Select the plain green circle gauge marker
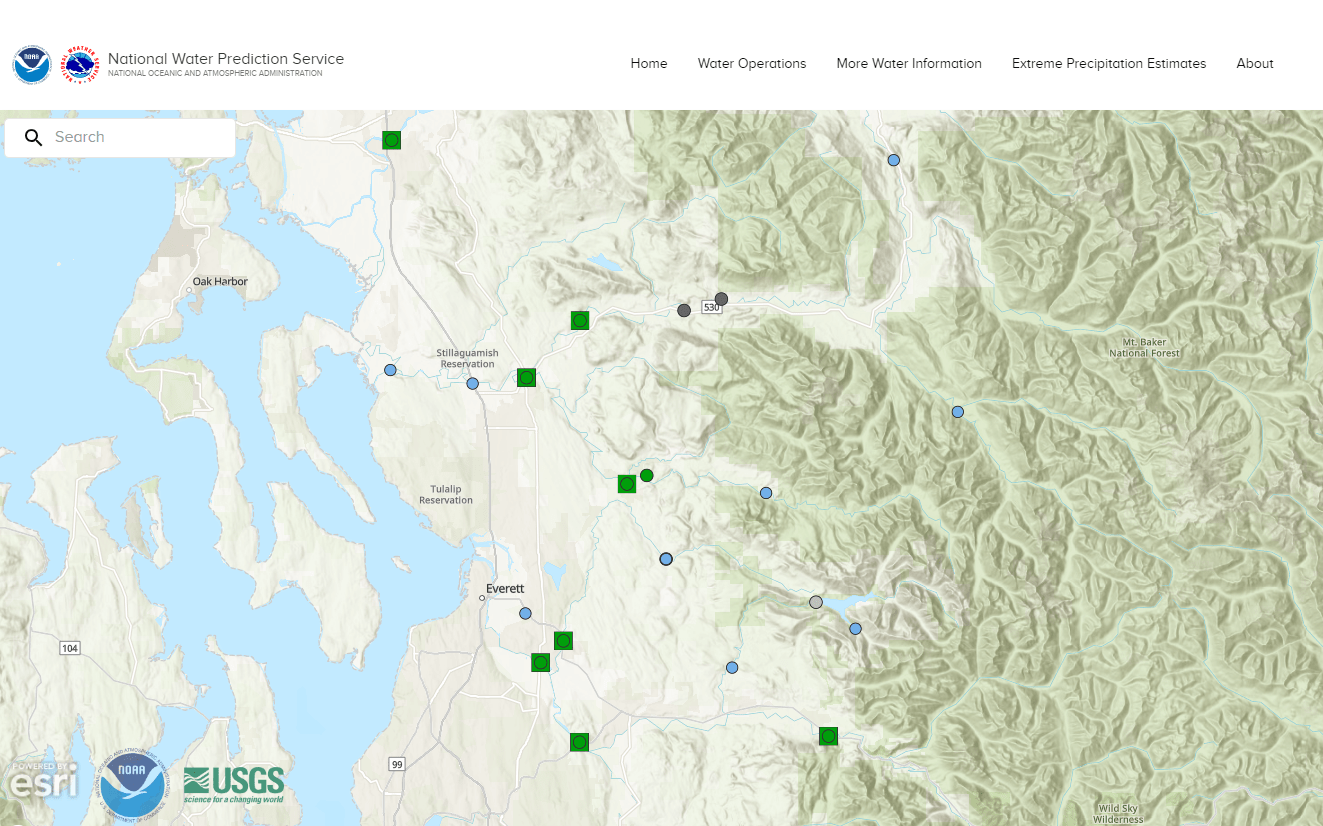 [647, 475]
